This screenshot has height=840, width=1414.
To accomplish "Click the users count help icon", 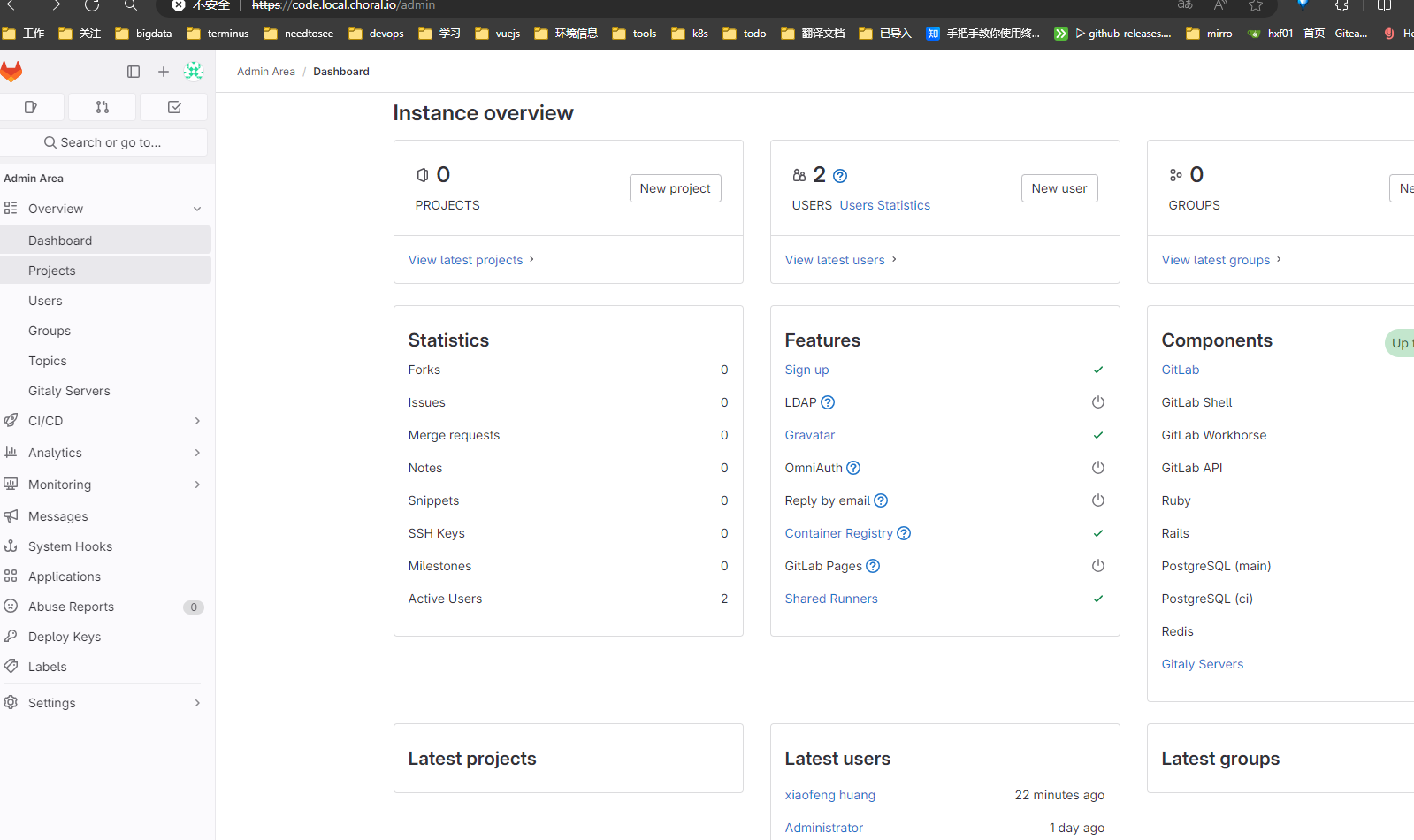I will pyautogui.click(x=840, y=176).
